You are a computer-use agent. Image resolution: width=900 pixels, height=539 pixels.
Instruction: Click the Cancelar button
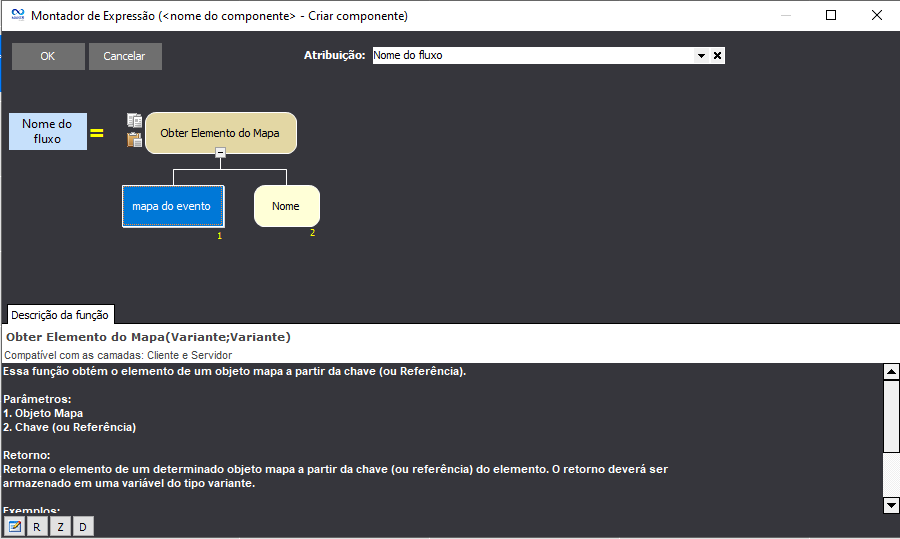tap(125, 56)
